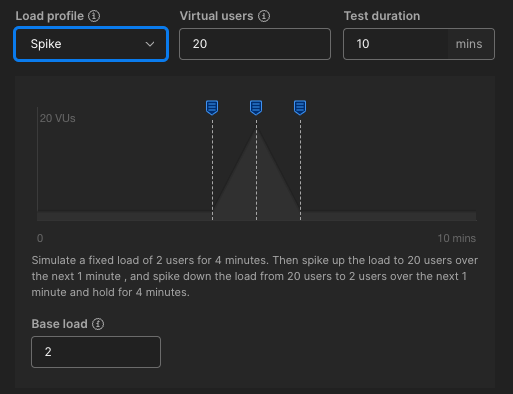Focus the Test duration field showing 10
This screenshot has height=394, width=513.
tap(396, 44)
